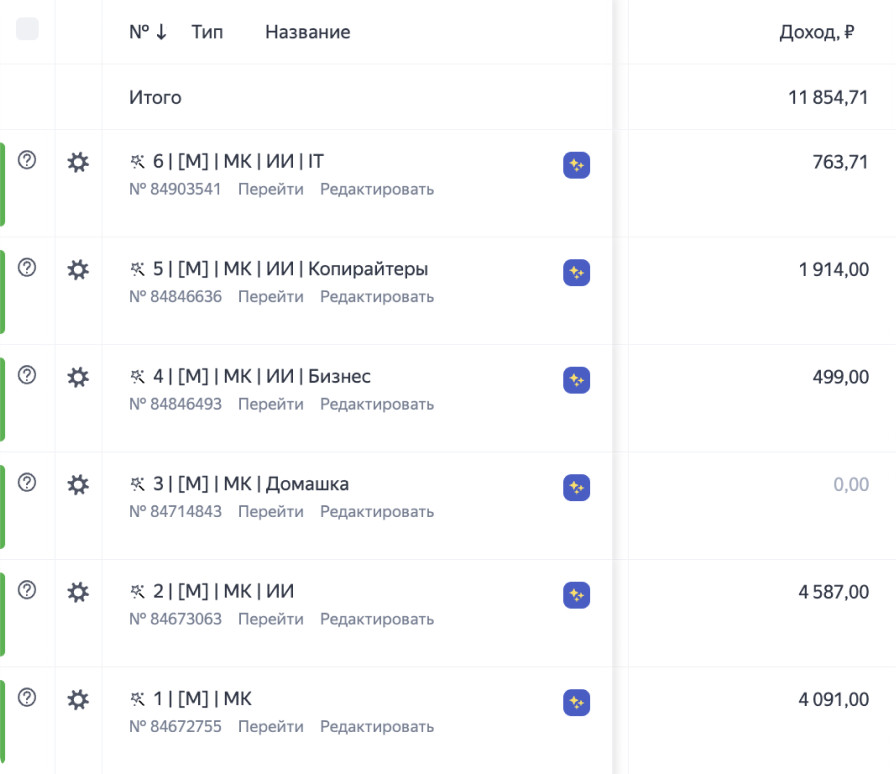Click Перейти under Домашка campaign

point(270,512)
